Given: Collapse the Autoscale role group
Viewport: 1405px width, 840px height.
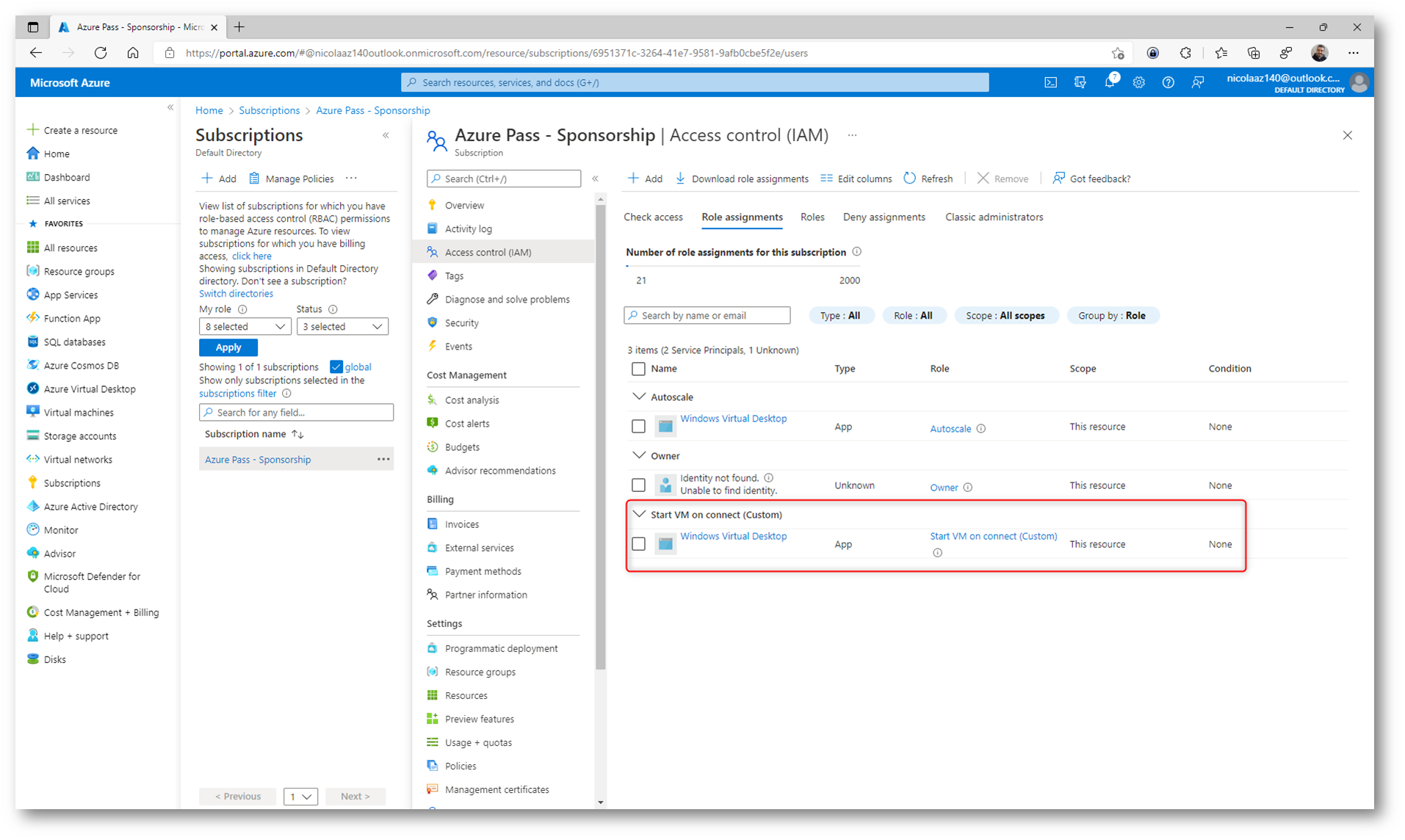Looking at the screenshot, I should point(639,397).
